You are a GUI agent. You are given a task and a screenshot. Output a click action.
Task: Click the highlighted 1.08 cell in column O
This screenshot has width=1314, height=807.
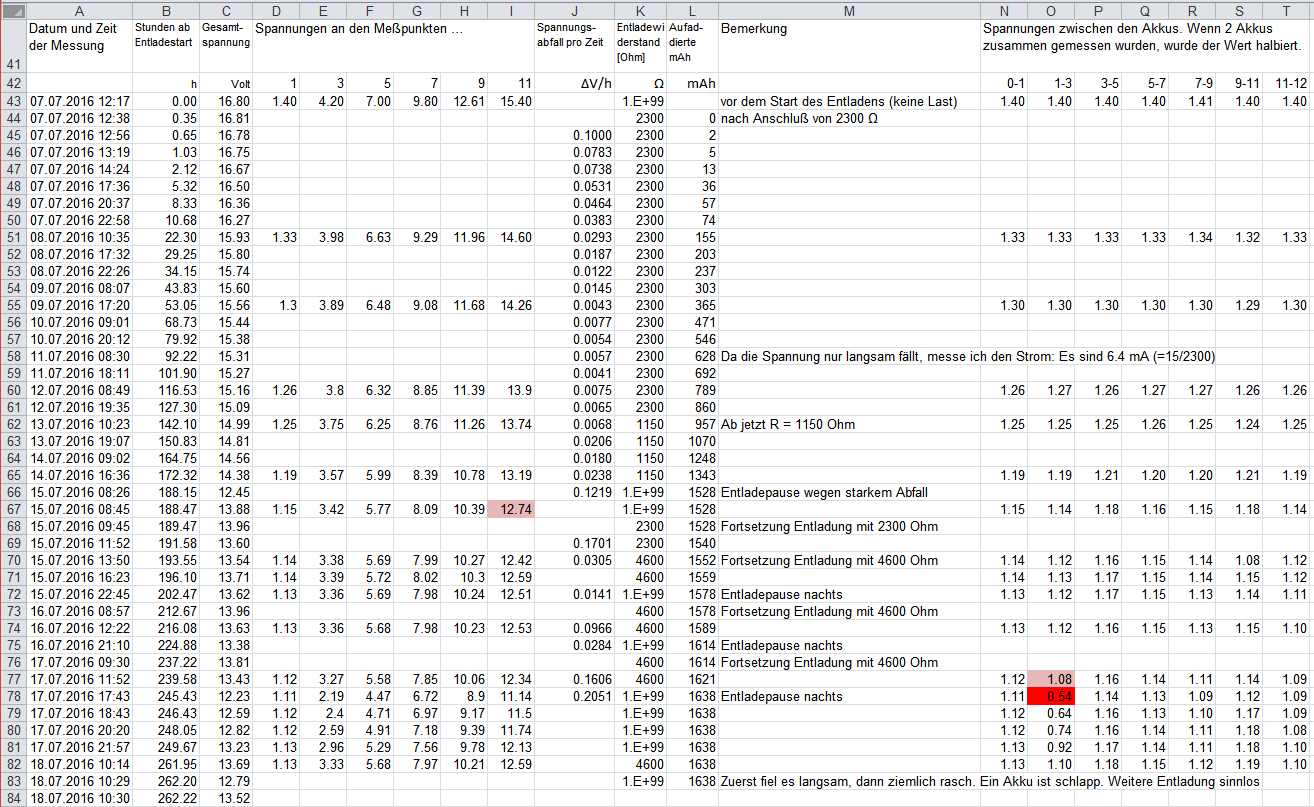coord(1050,680)
